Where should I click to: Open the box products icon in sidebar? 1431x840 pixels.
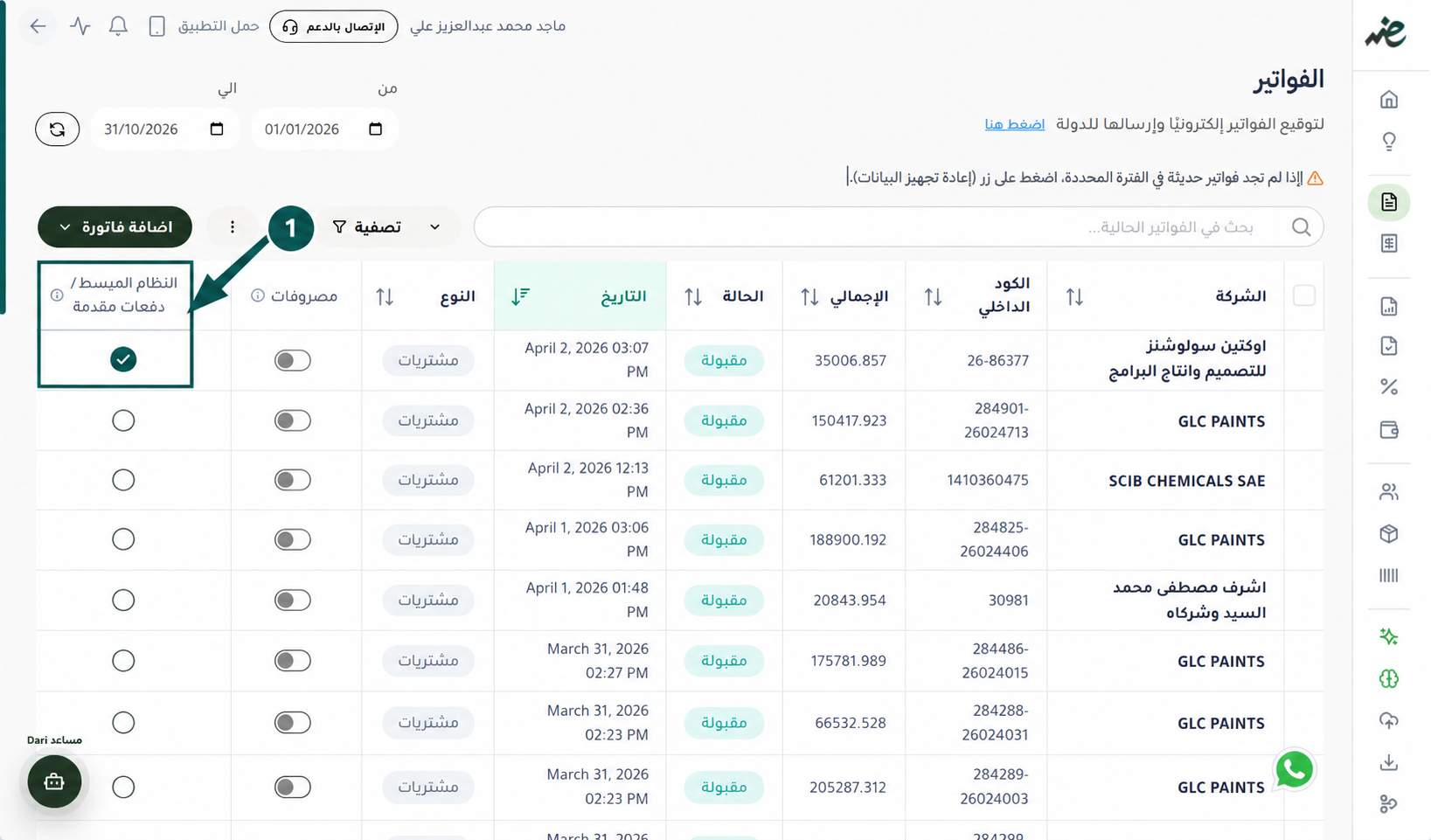point(1388,534)
